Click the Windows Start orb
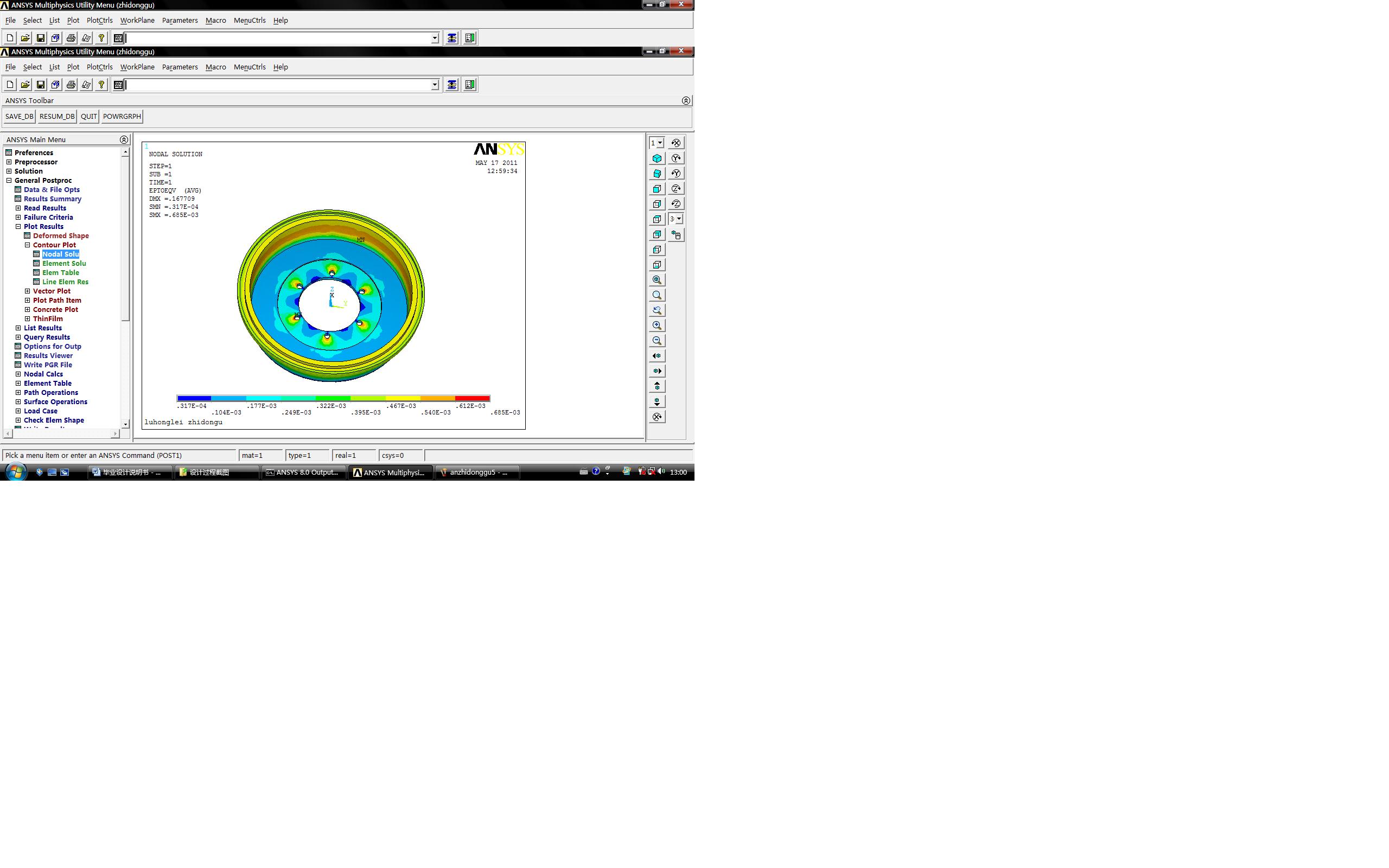 (x=16, y=473)
